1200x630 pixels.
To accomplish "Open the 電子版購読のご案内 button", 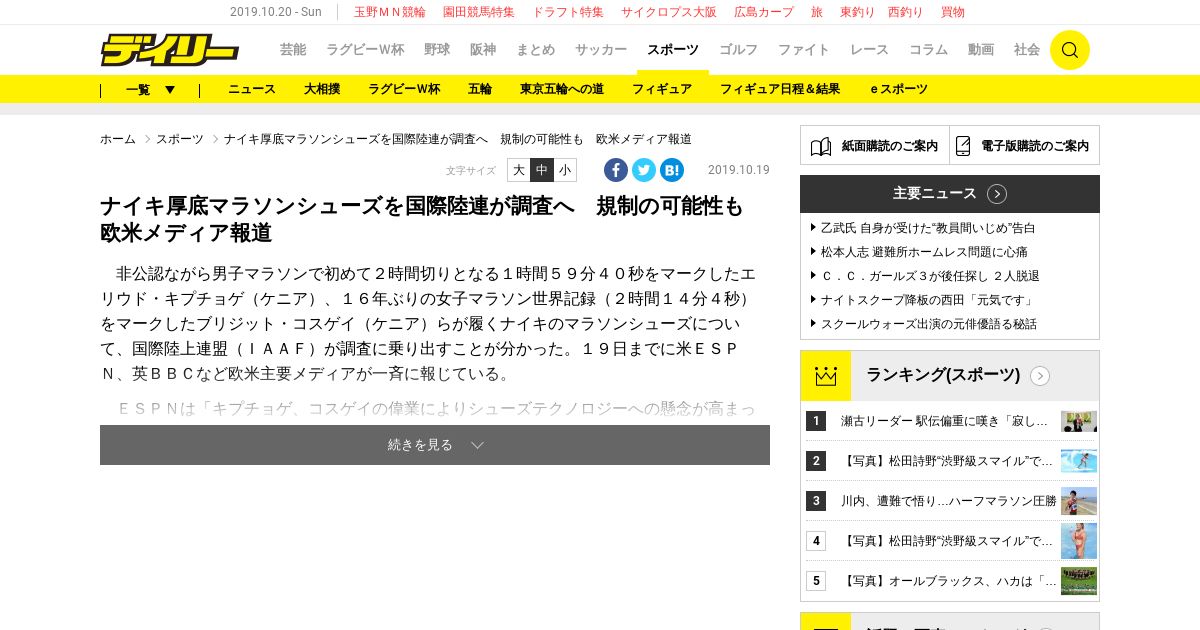I will [x=1025, y=145].
